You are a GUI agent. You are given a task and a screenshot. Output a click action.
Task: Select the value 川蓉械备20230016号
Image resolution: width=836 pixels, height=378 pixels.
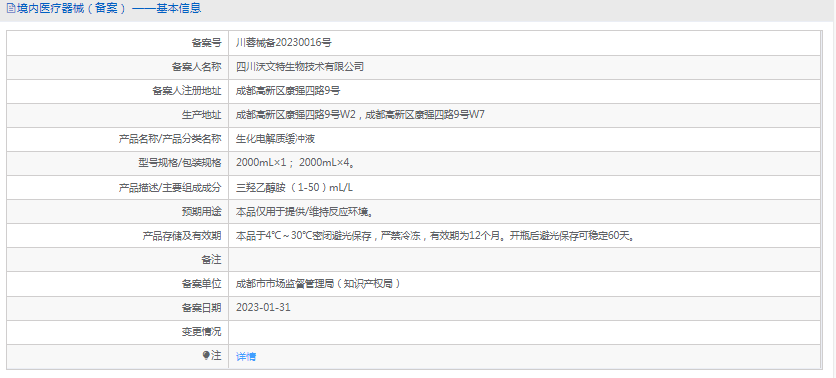pyautogui.click(x=283, y=43)
